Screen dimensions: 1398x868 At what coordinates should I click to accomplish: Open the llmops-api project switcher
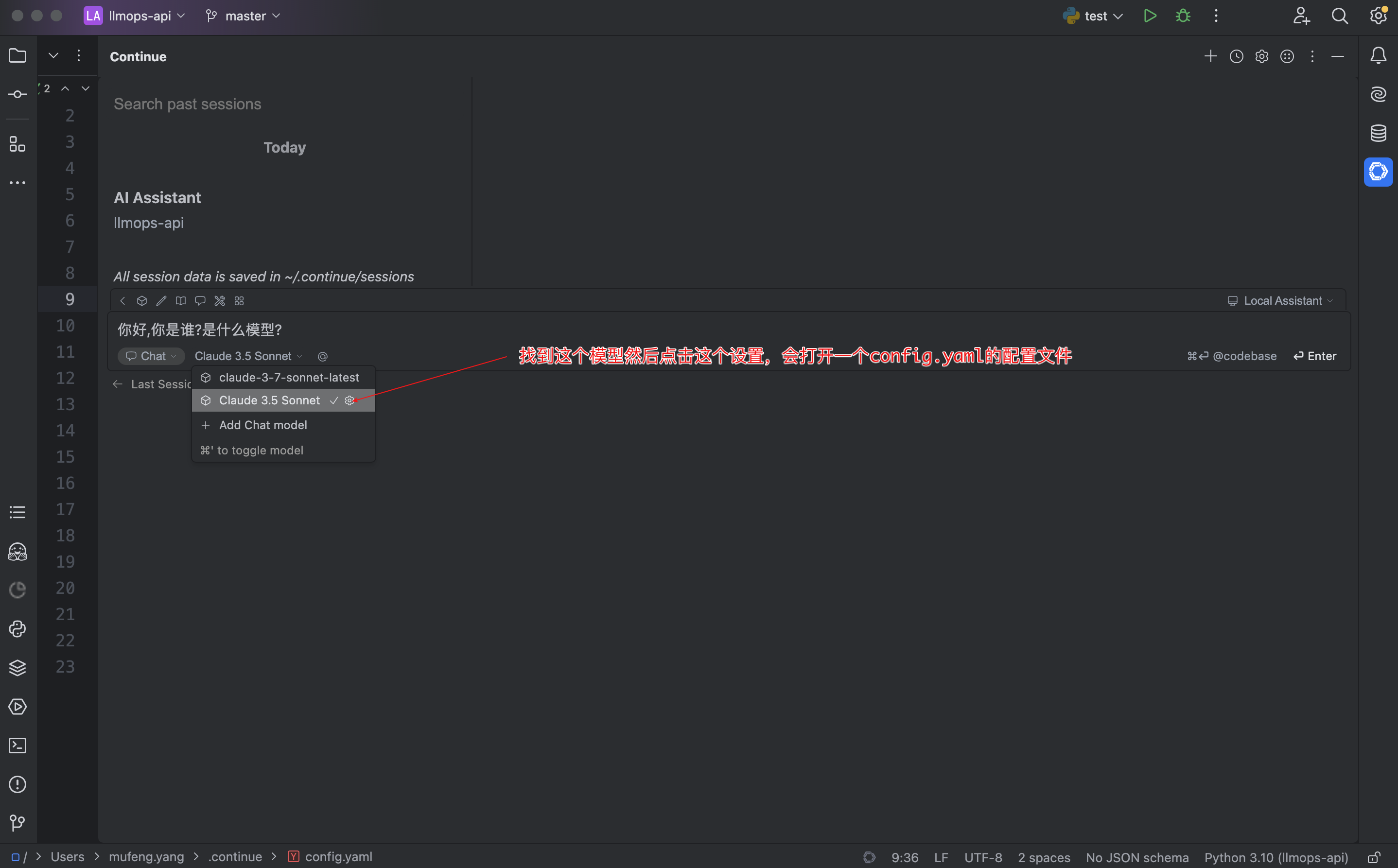[134, 16]
